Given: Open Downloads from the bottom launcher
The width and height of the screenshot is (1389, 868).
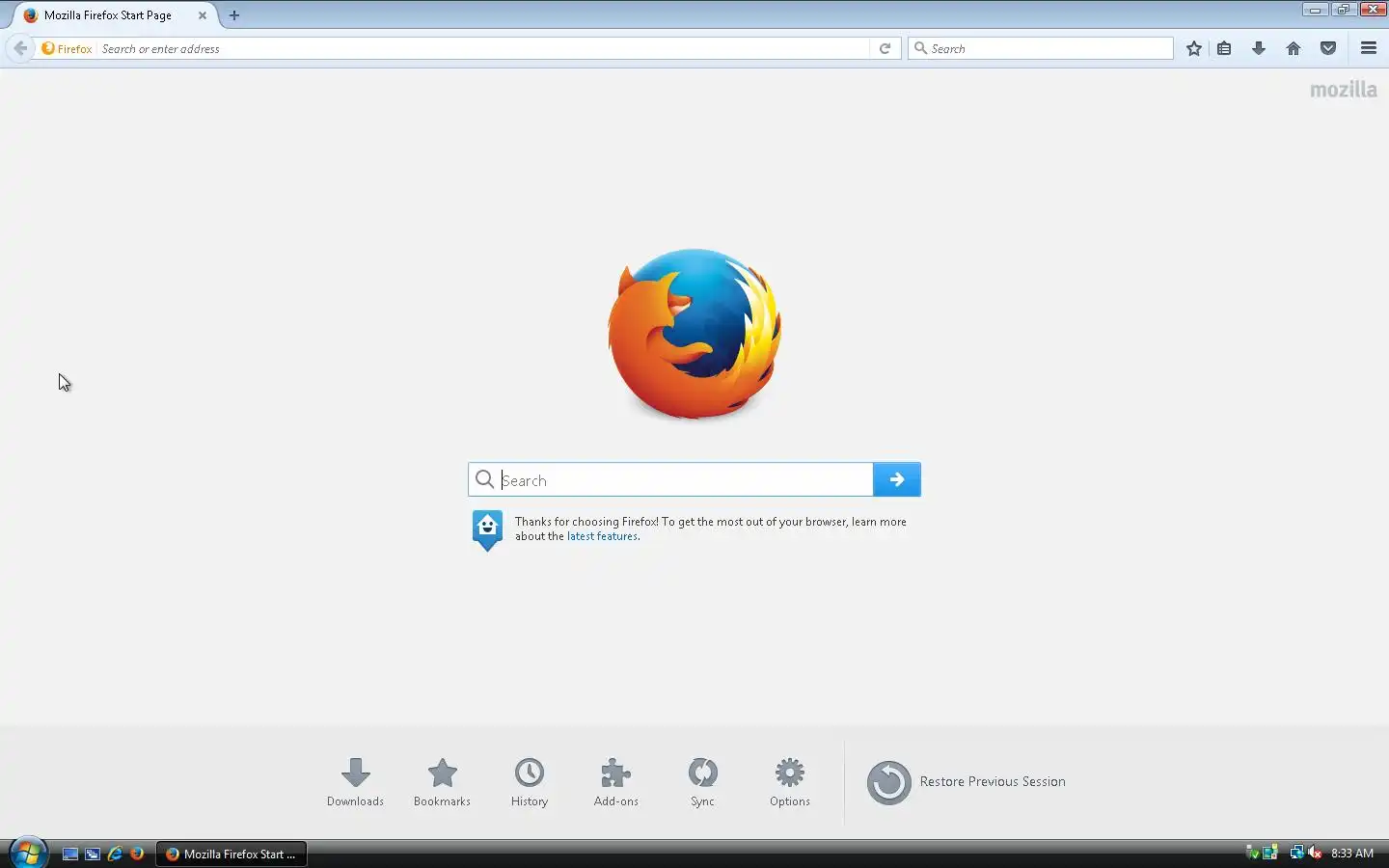Looking at the screenshot, I should [355, 782].
